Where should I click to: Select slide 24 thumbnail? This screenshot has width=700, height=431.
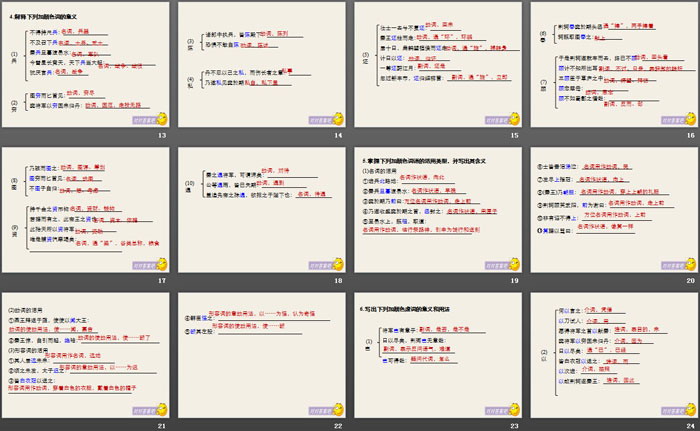click(x=614, y=356)
